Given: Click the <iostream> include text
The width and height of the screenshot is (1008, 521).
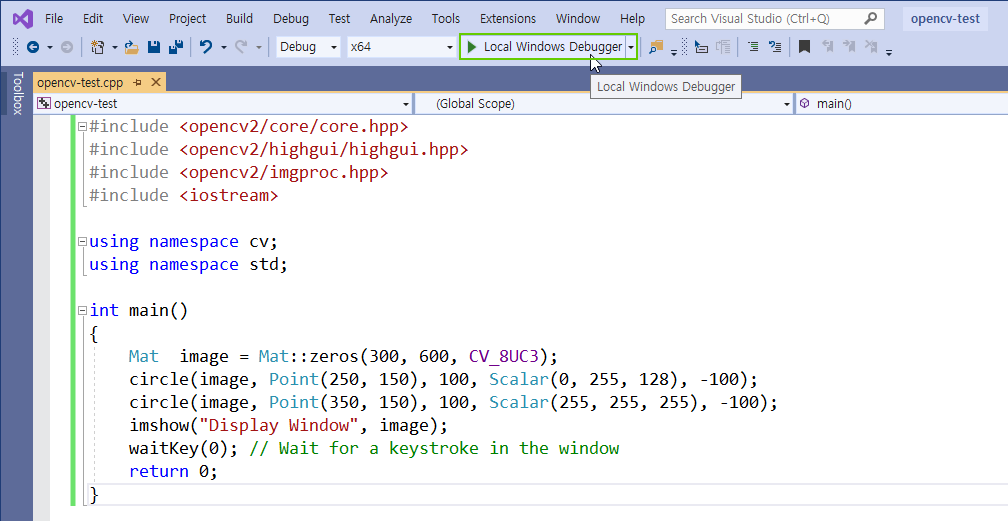Looking at the screenshot, I should point(229,196).
